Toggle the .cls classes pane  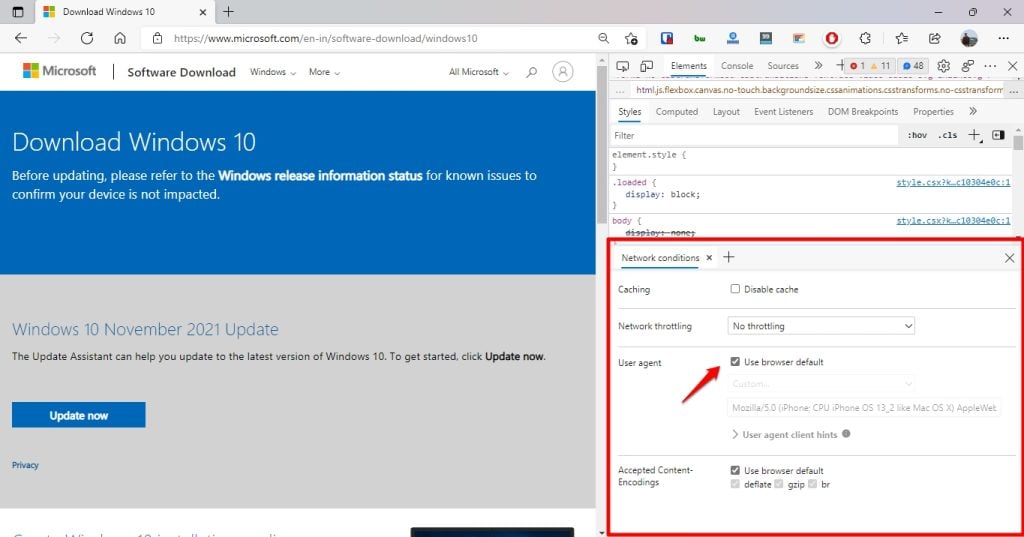click(948, 135)
